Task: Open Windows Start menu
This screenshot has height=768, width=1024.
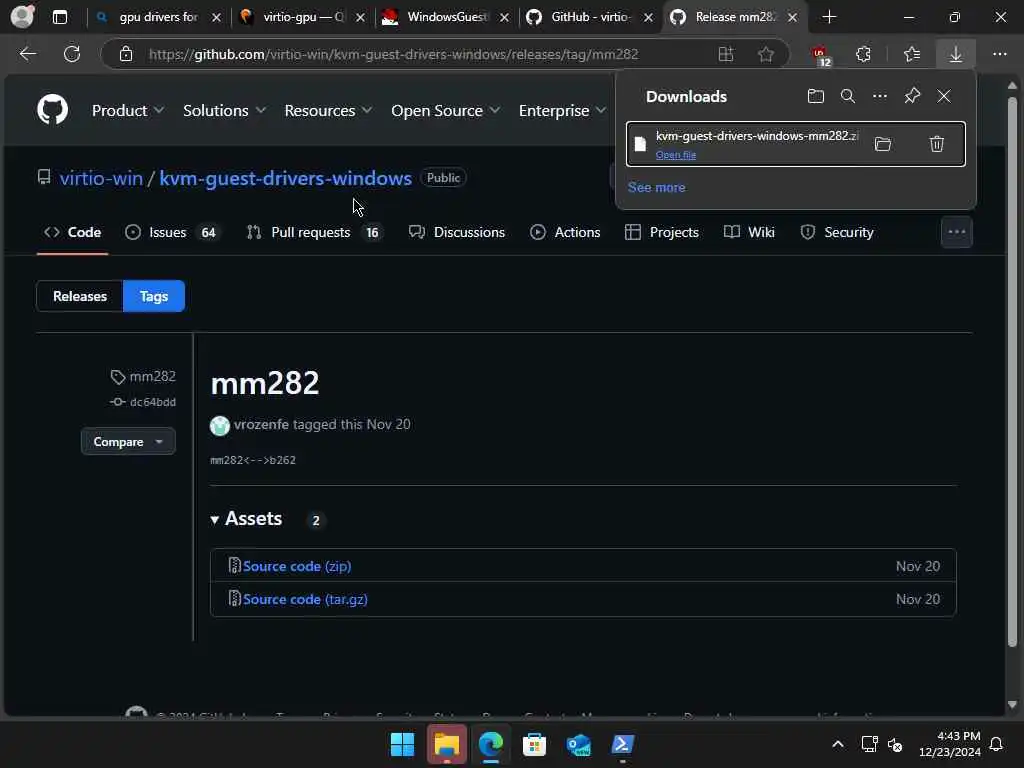Action: point(402,744)
